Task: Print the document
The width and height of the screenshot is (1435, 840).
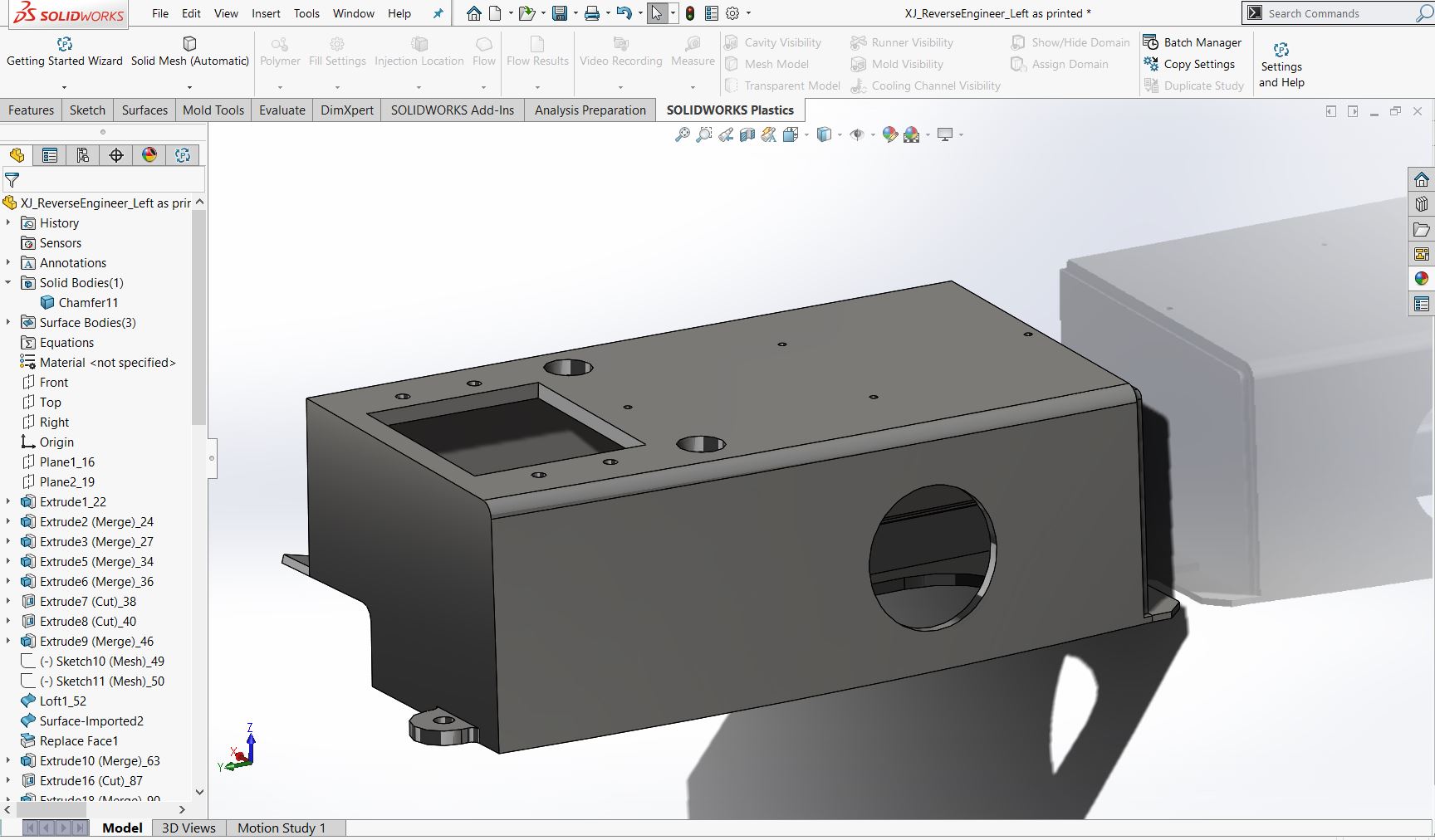Action: click(591, 13)
